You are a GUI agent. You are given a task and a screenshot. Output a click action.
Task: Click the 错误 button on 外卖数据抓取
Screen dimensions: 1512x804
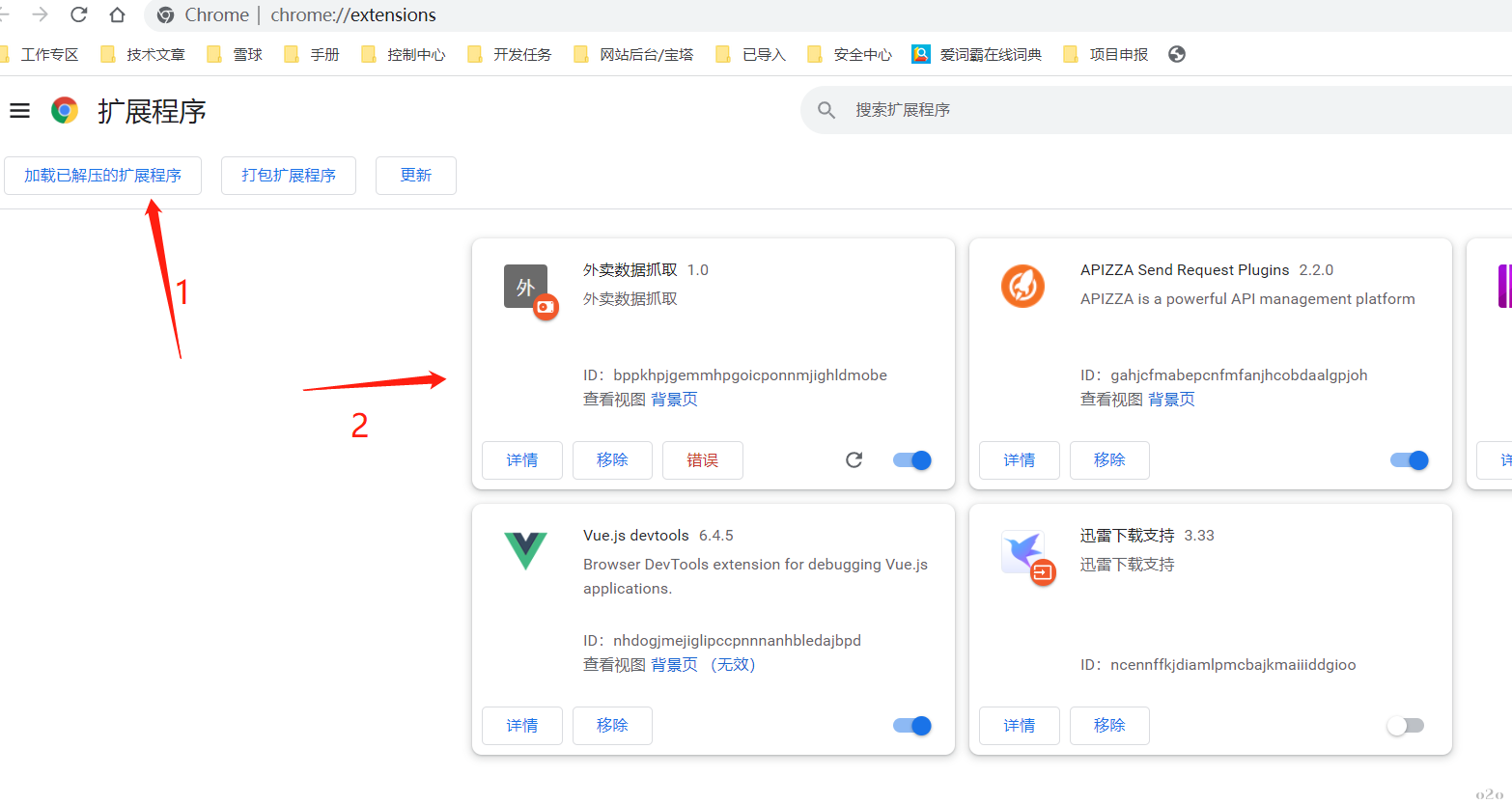[x=702, y=460]
